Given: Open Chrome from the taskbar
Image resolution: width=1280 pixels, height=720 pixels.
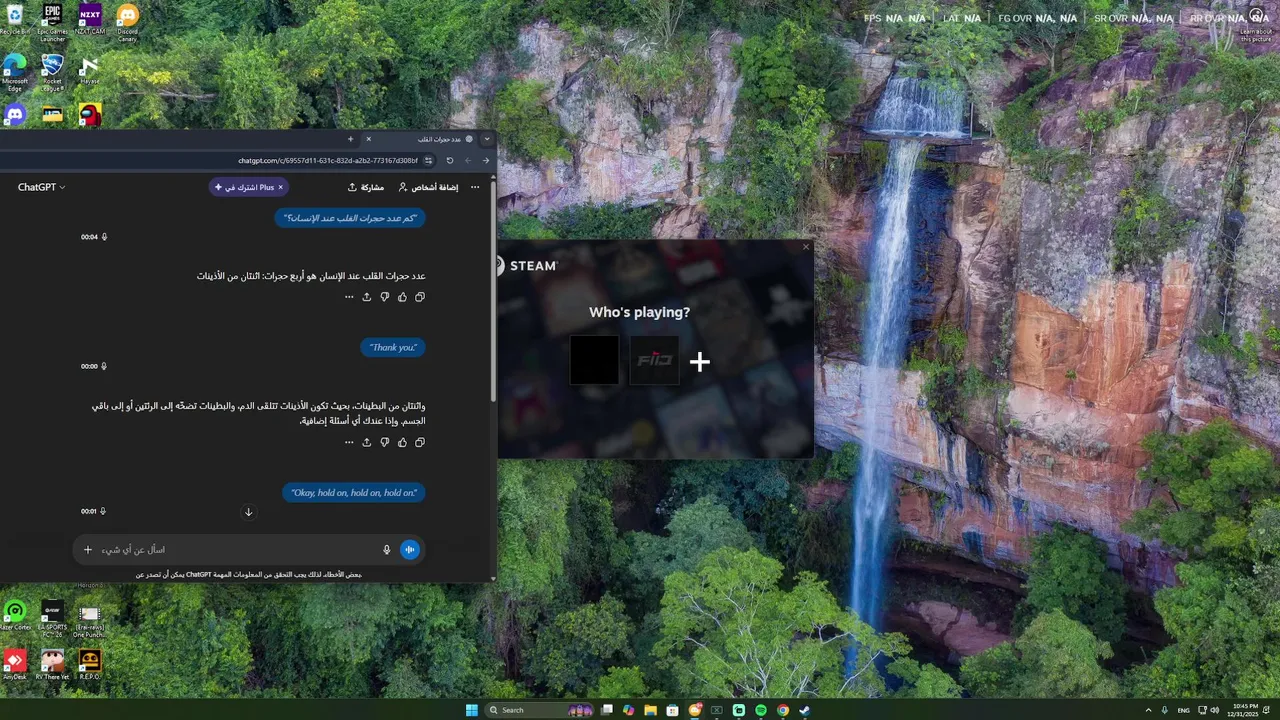Looking at the screenshot, I should coord(783,710).
